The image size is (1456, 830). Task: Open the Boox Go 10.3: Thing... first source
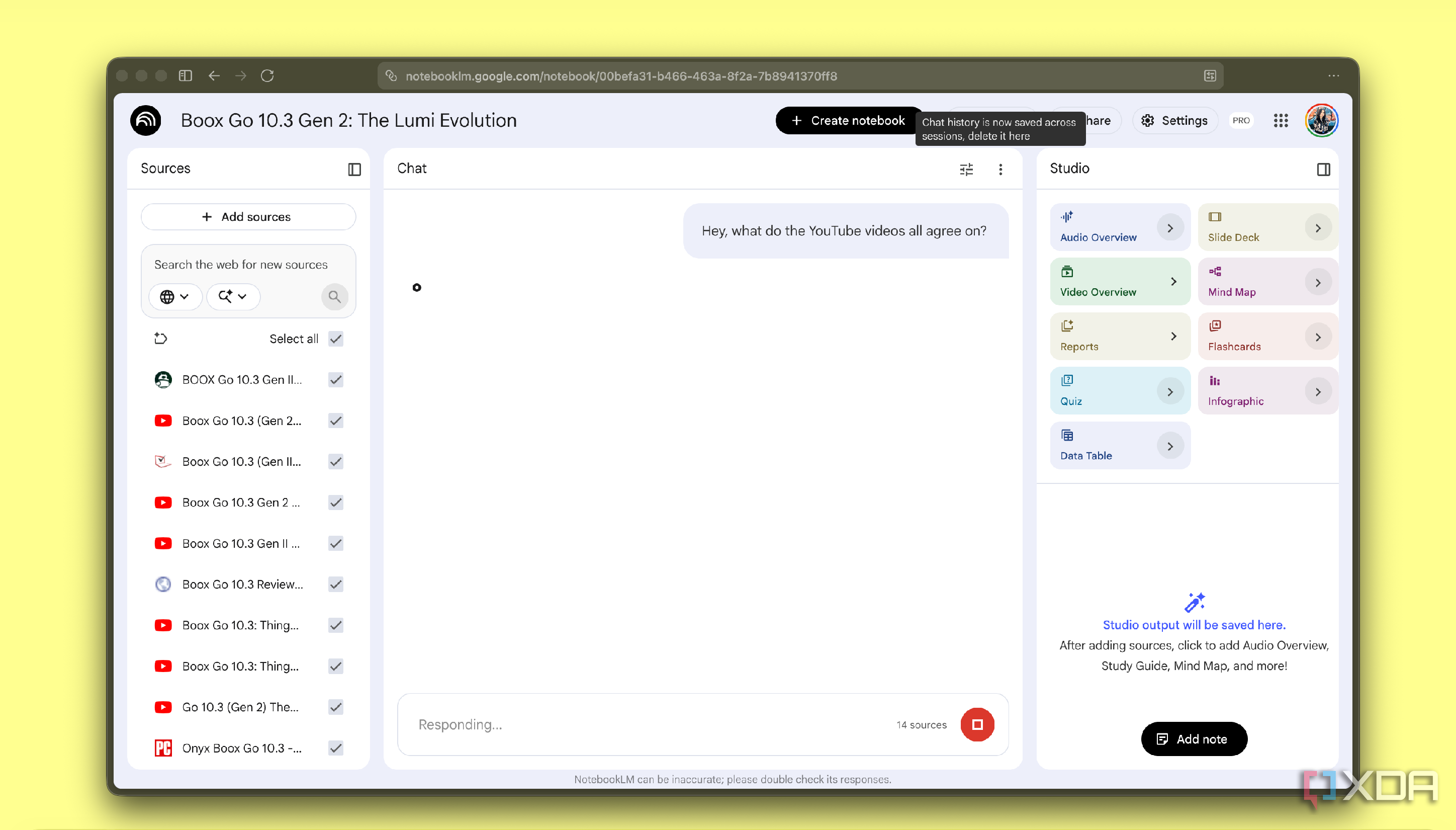240,625
